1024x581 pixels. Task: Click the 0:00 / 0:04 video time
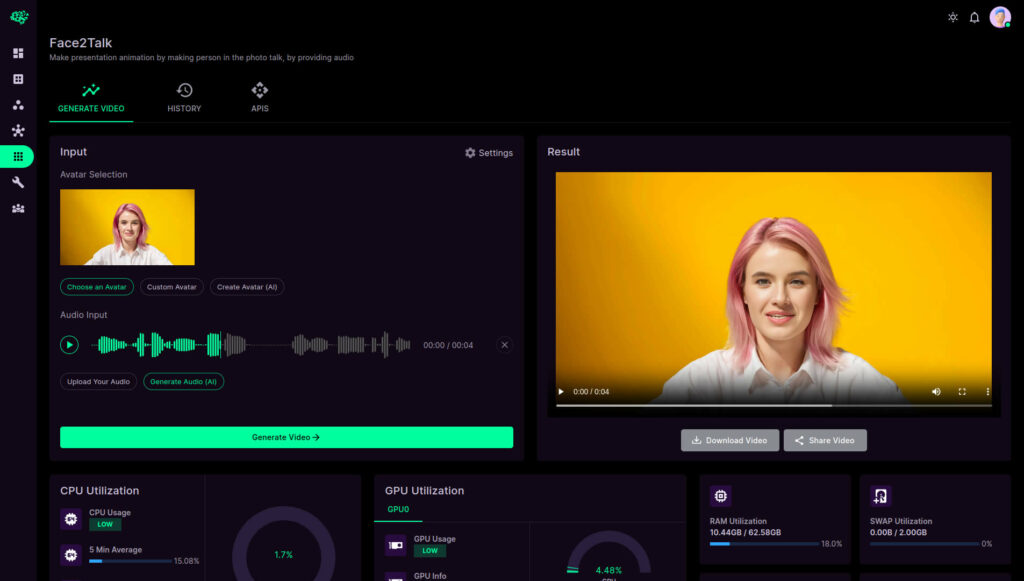[591, 392]
